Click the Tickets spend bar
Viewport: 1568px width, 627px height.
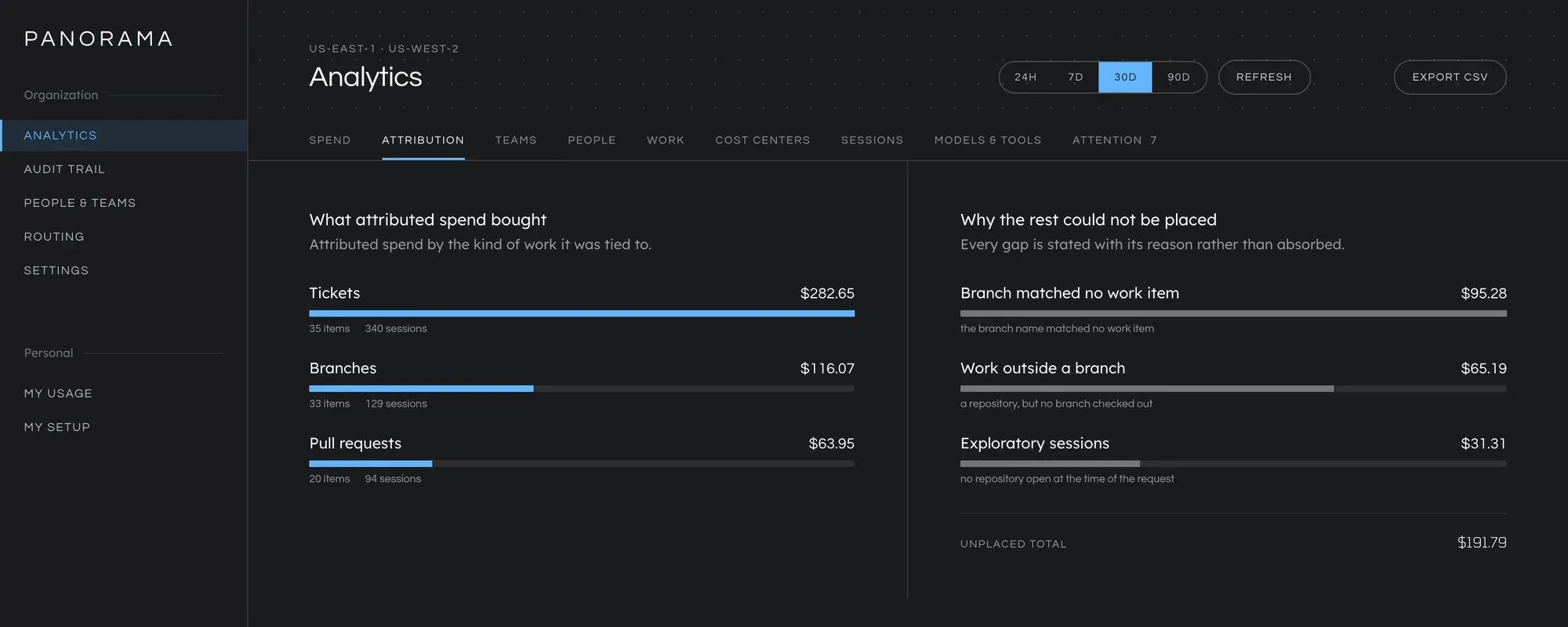tap(582, 313)
